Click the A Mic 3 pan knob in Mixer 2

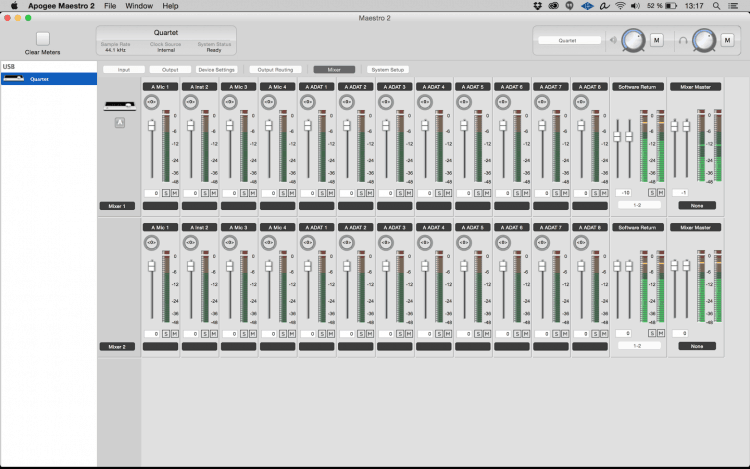230,242
